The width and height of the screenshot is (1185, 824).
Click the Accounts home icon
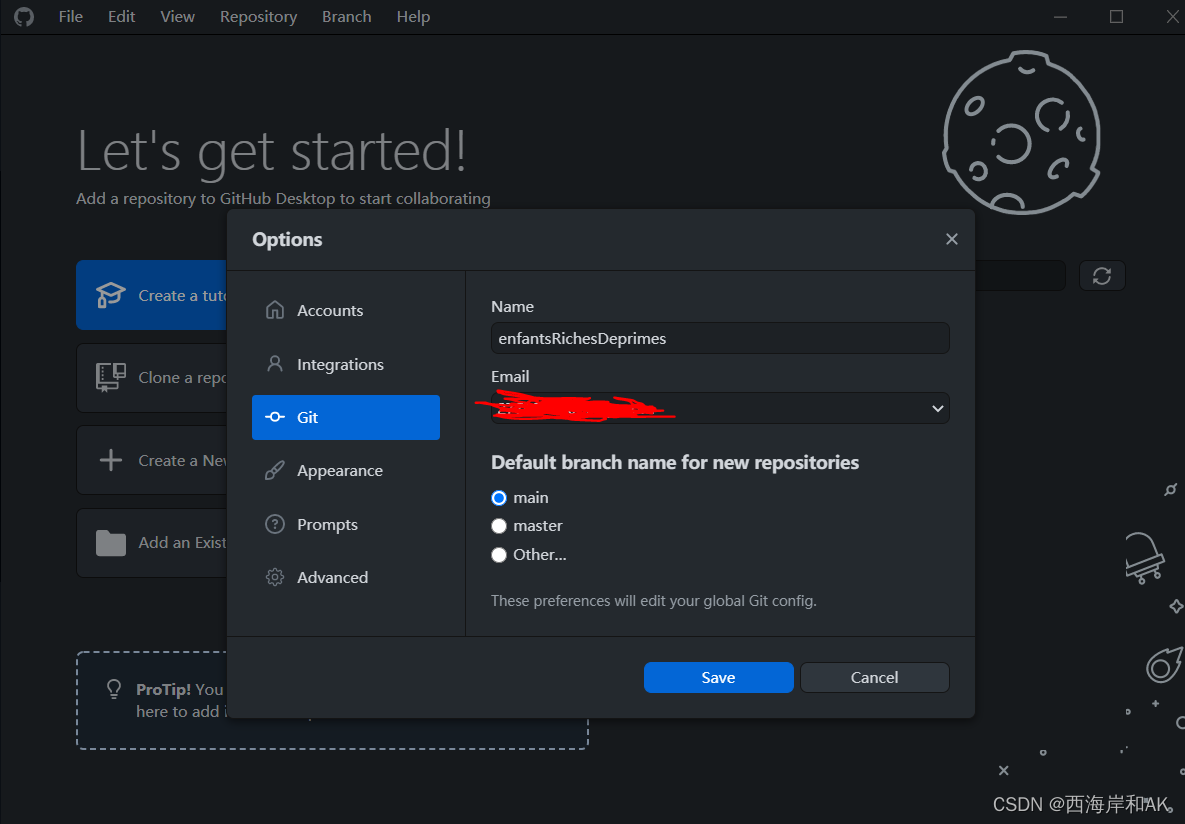pyautogui.click(x=275, y=310)
